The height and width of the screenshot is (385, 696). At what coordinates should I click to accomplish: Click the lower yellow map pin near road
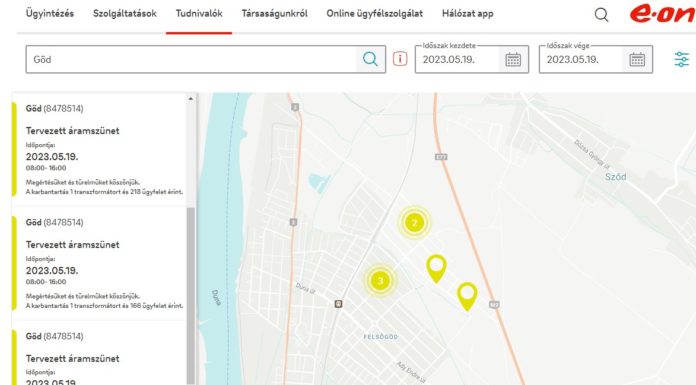pyautogui.click(x=467, y=296)
